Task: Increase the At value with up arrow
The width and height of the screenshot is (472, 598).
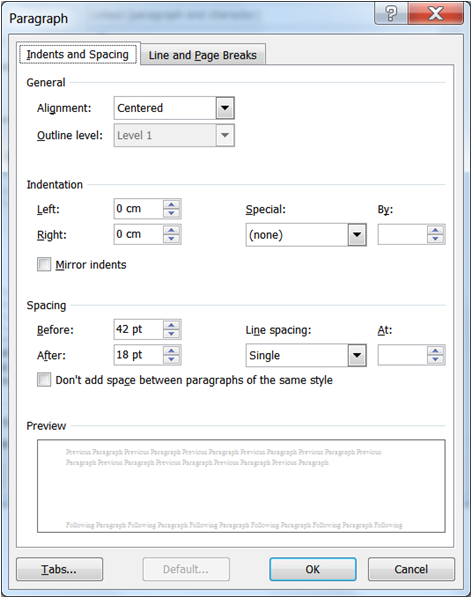Action: pos(435,351)
